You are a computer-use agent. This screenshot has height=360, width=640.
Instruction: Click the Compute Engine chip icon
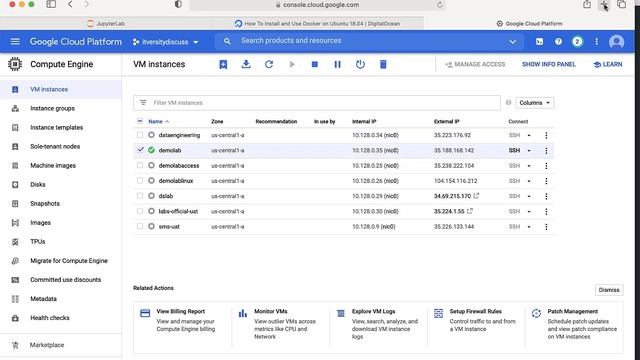coord(15,64)
